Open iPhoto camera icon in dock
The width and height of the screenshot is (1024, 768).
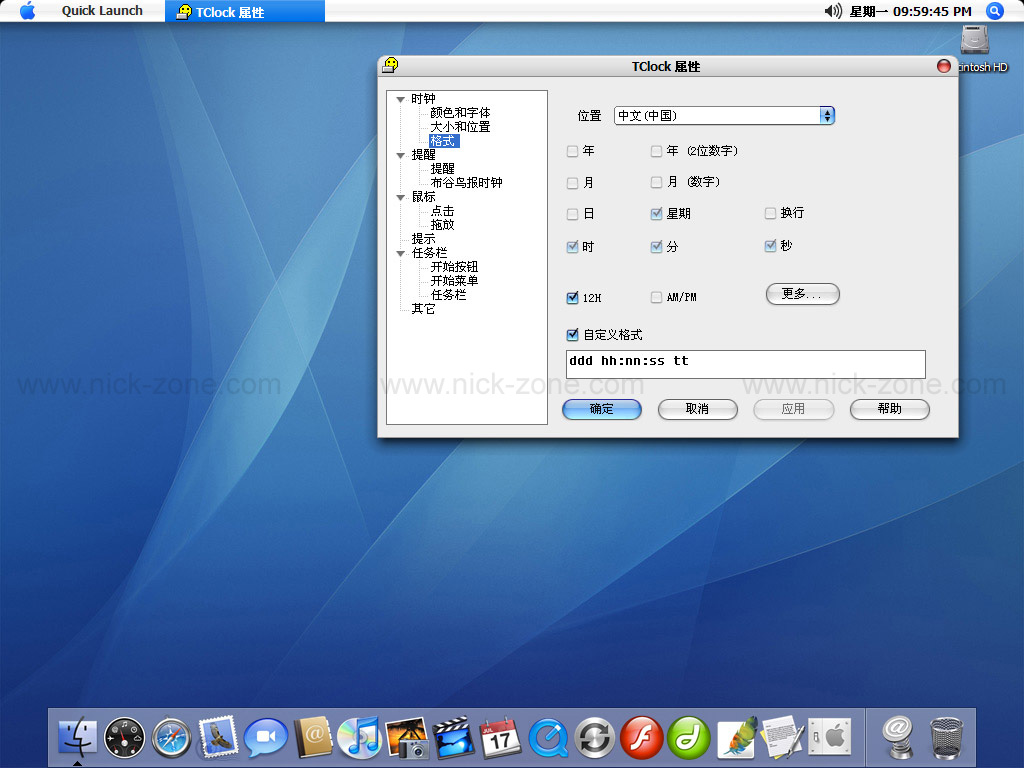406,738
